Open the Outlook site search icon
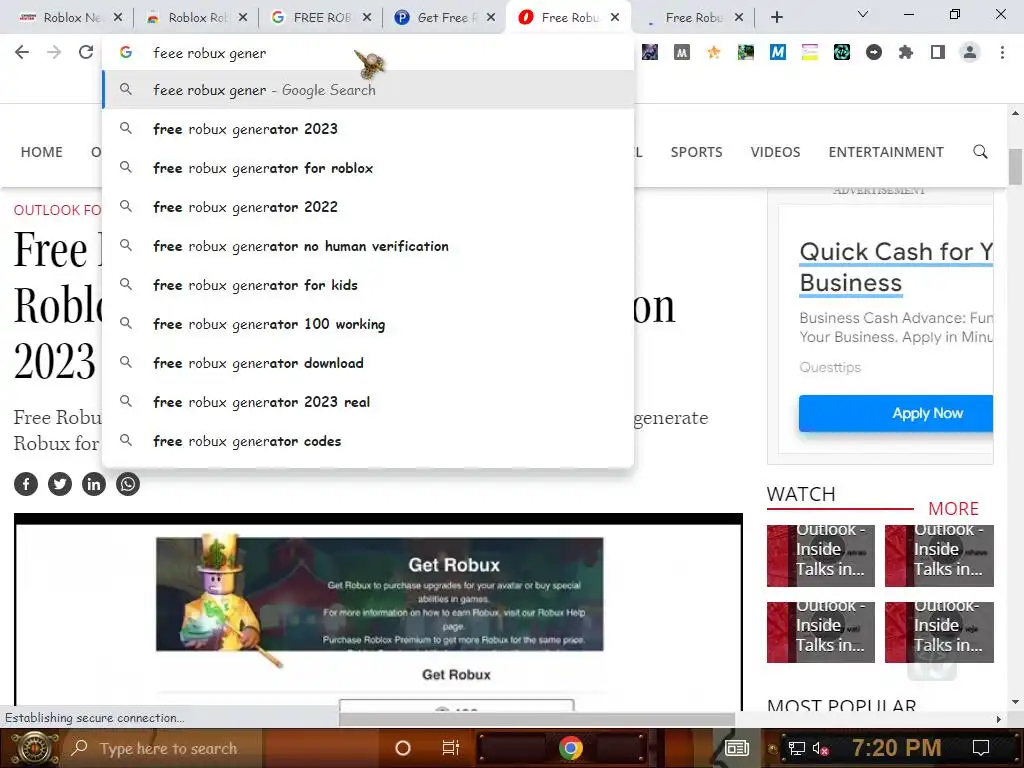The width and height of the screenshot is (1024, 768). pyautogui.click(x=980, y=152)
